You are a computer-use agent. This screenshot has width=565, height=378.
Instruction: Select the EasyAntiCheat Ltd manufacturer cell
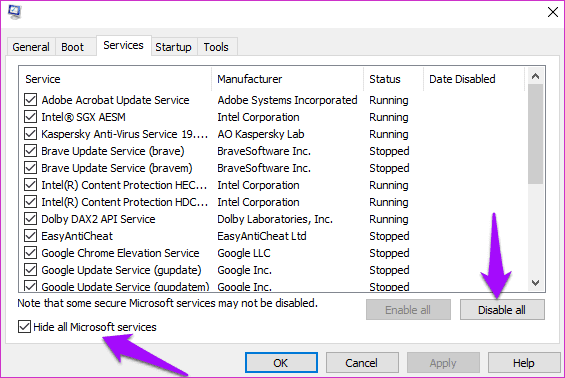(262, 236)
